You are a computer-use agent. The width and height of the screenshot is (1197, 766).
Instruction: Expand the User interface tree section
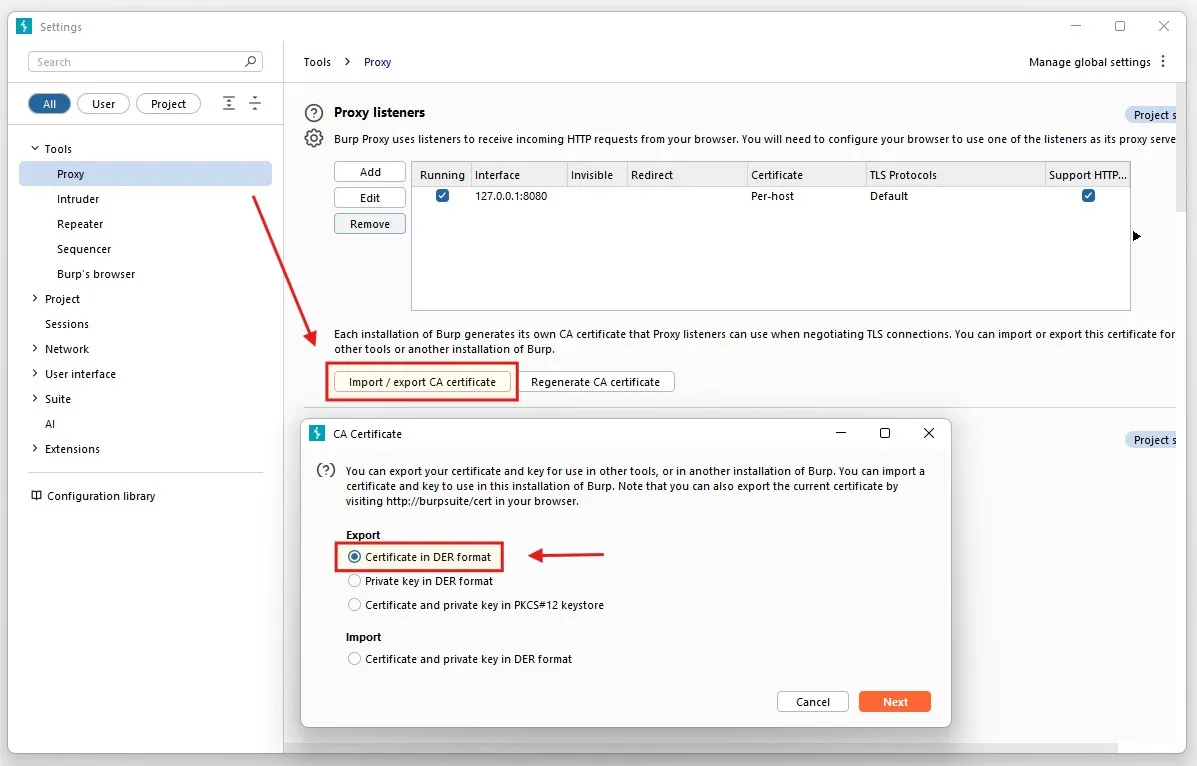click(x=34, y=373)
